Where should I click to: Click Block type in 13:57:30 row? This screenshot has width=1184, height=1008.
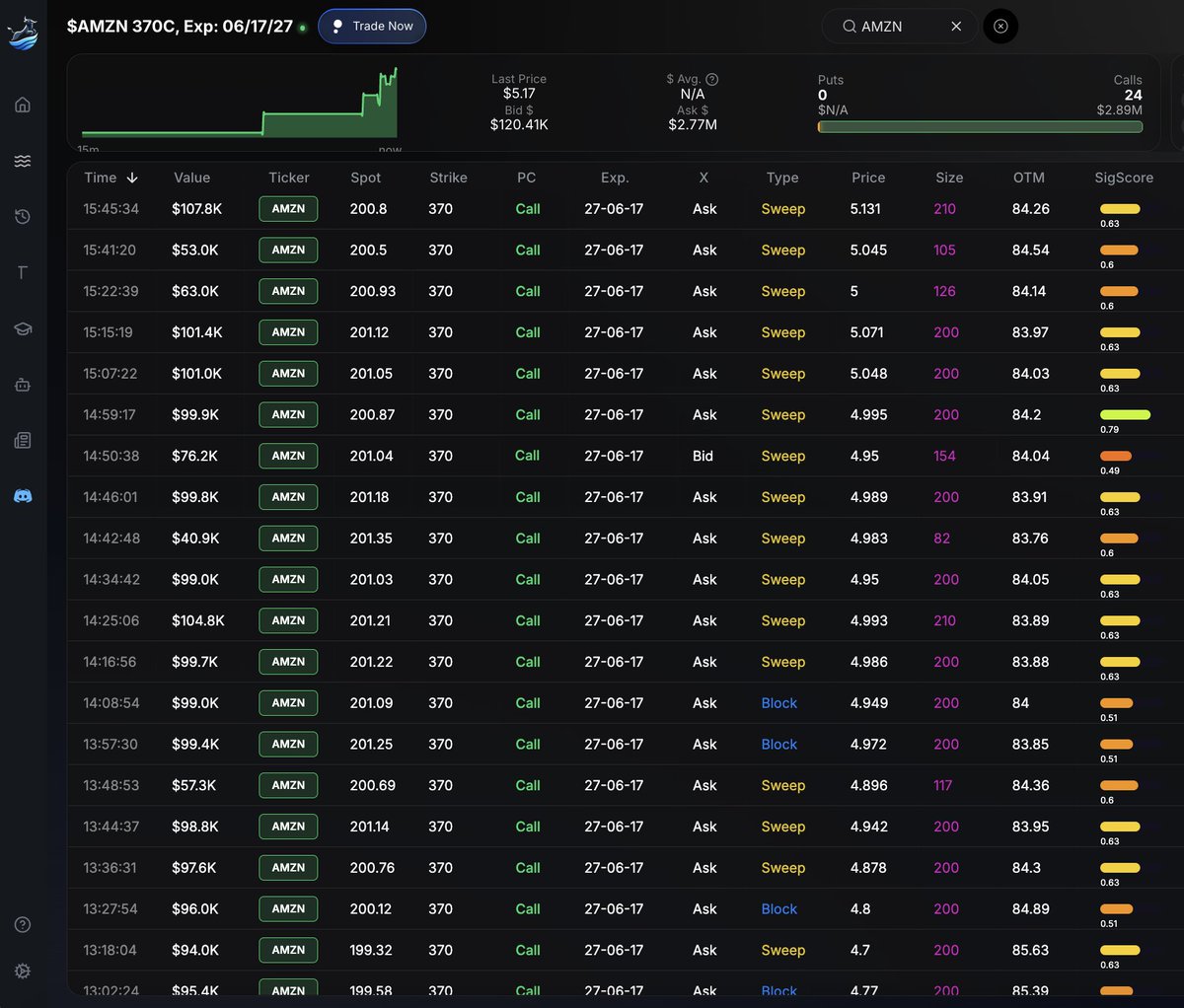point(778,745)
